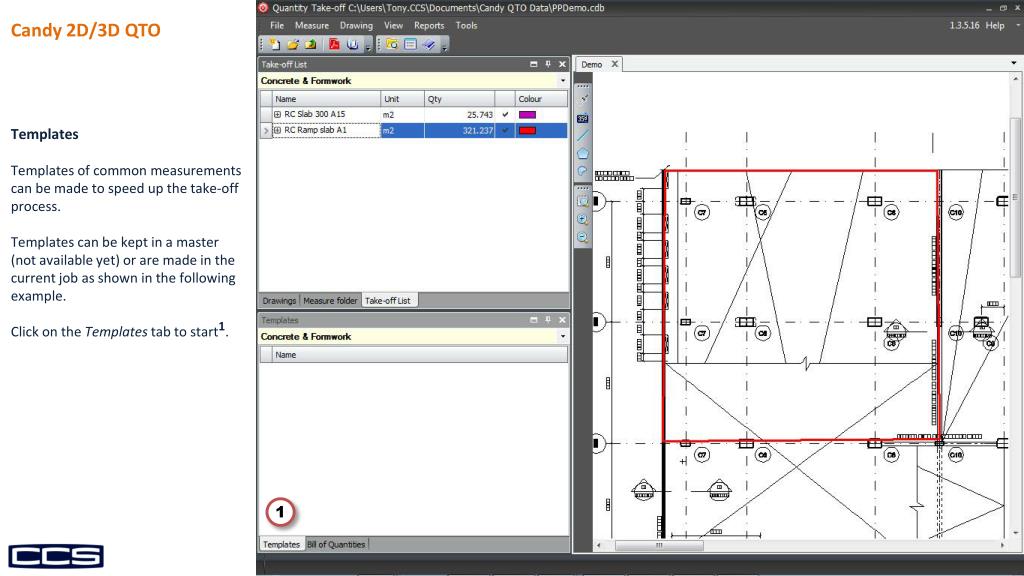Select the numeric count tool icon
Screen dimensions: 1024x576
click(x=583, y=118)
